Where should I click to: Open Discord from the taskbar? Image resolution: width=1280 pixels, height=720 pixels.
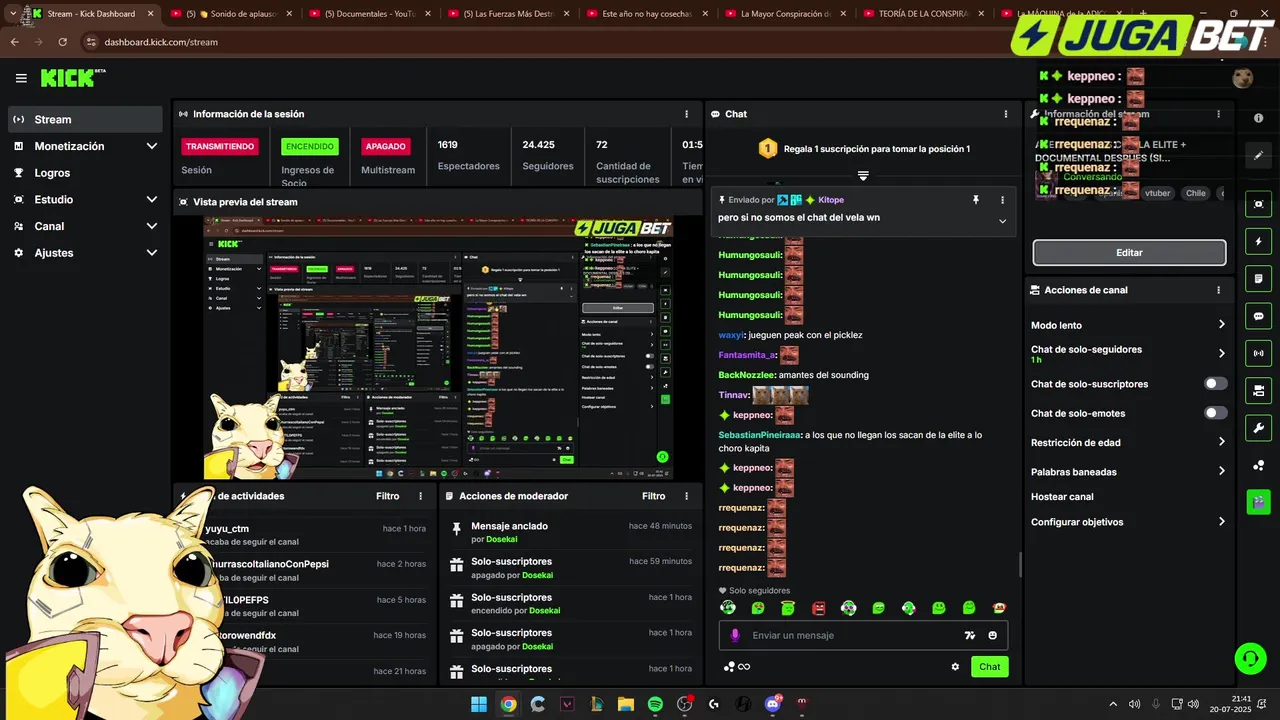772,704
